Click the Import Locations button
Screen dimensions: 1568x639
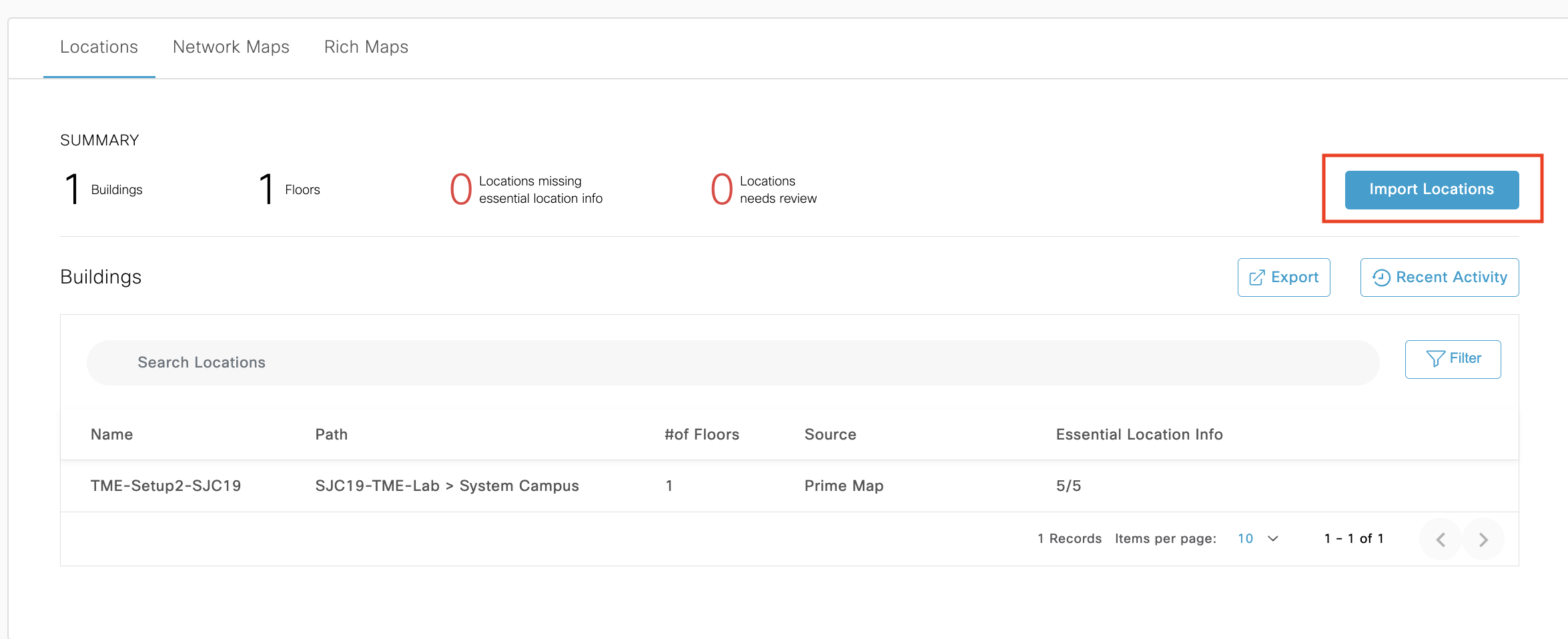pos(1431,189)
